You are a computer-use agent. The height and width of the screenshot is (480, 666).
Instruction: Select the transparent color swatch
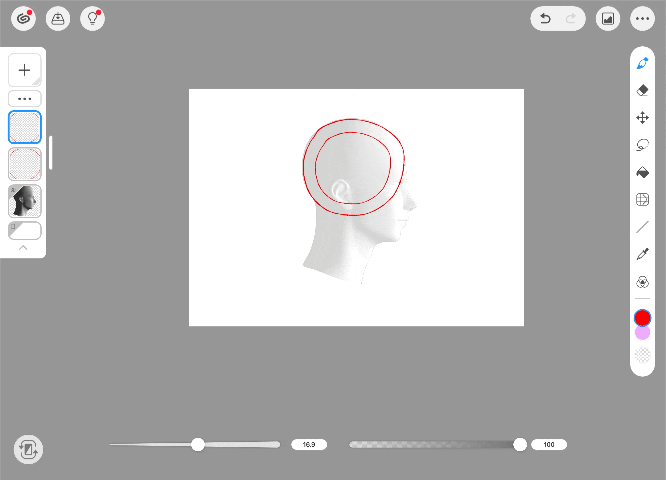(x=642, y=355)
